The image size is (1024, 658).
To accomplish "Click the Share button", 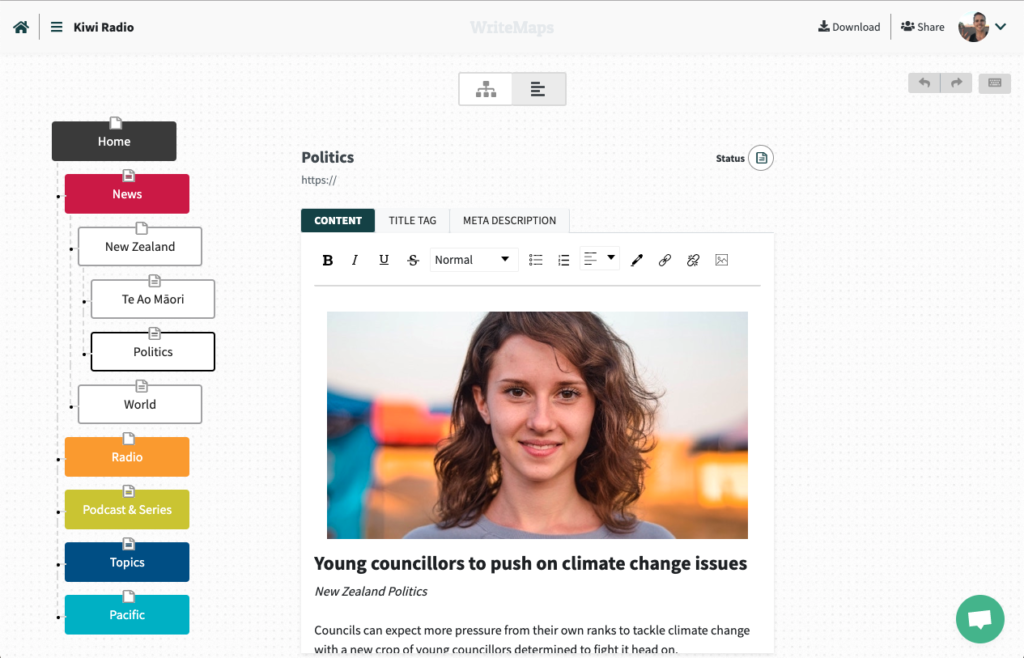I will tap(922, 27).
